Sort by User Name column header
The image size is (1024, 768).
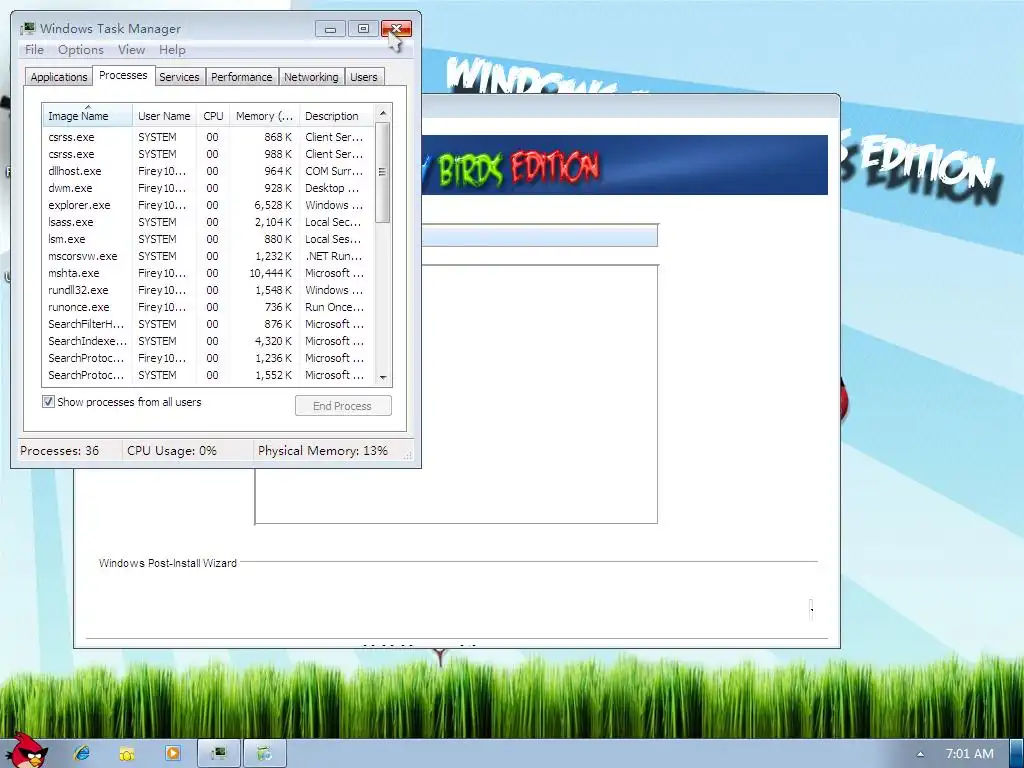(x=165, y=116)
